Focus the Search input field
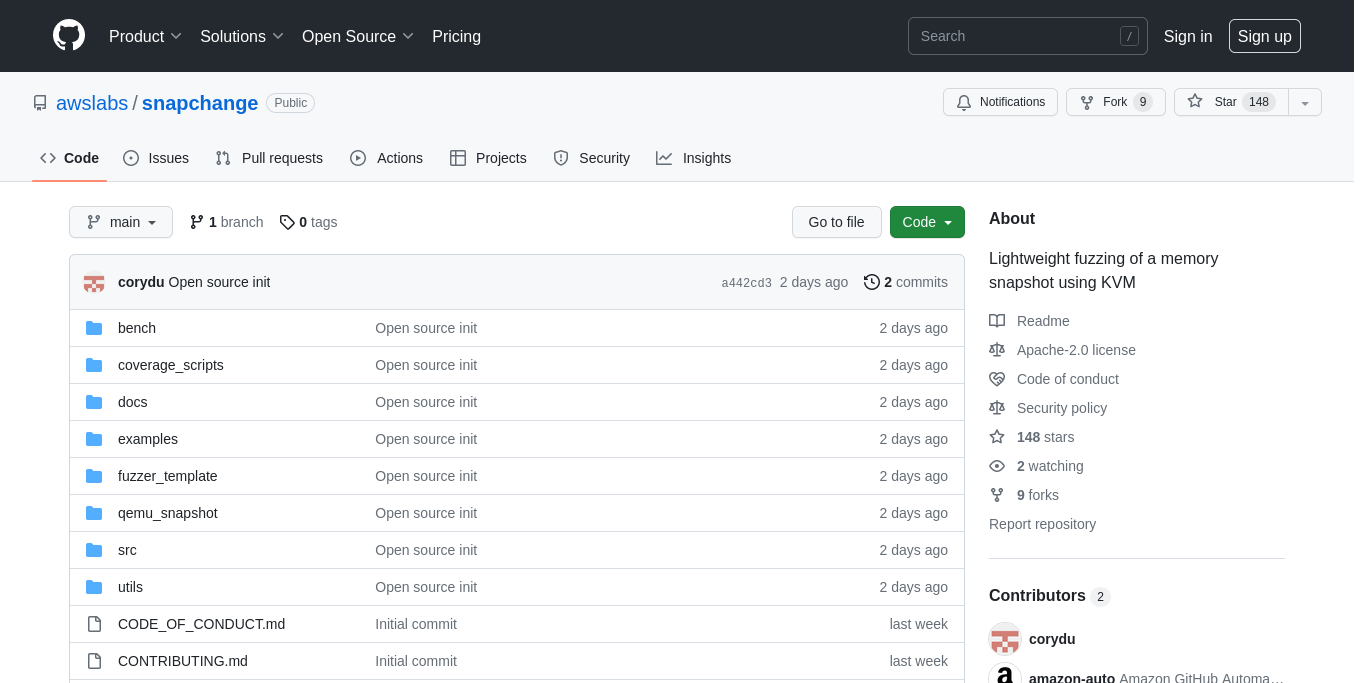The width and height of the screenshot is (1366, 683). click(x=1015, y=36)
